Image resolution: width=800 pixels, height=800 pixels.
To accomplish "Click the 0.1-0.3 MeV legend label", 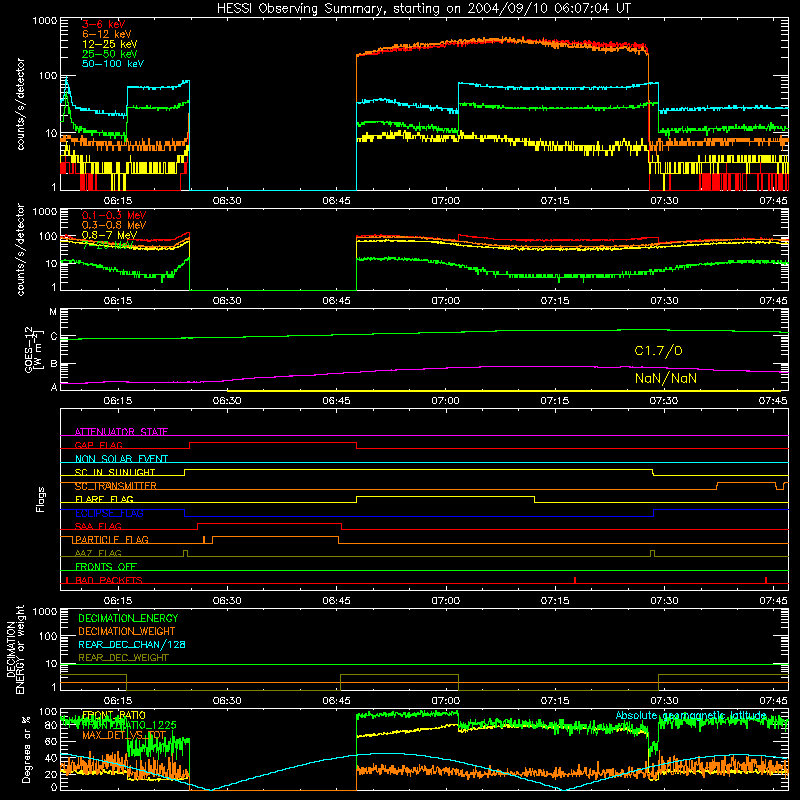I will click(x=114, y=215).
